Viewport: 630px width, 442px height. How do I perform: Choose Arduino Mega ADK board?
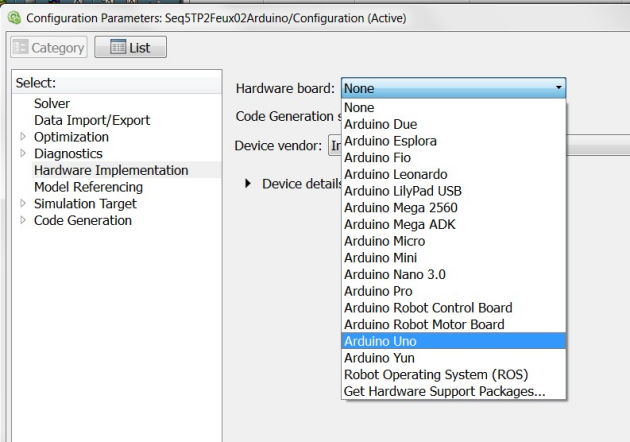point(454,224)
